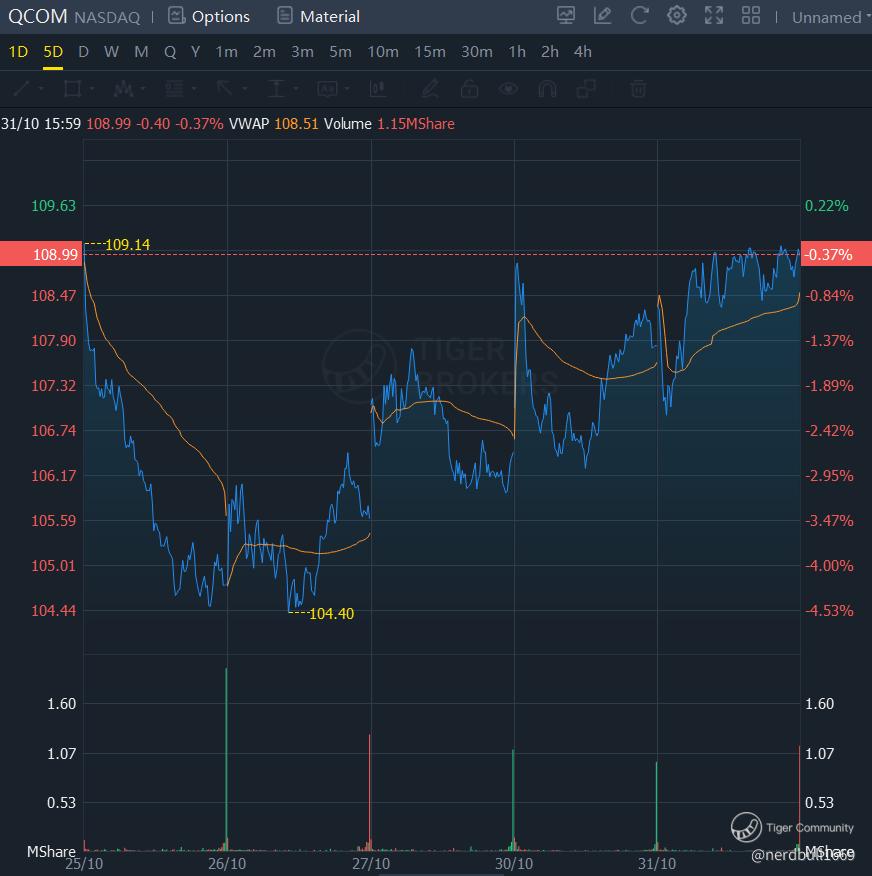Screen dimensions: 872x876
Task: Select the wave pattern drawing tool
Action: [123, 88]
